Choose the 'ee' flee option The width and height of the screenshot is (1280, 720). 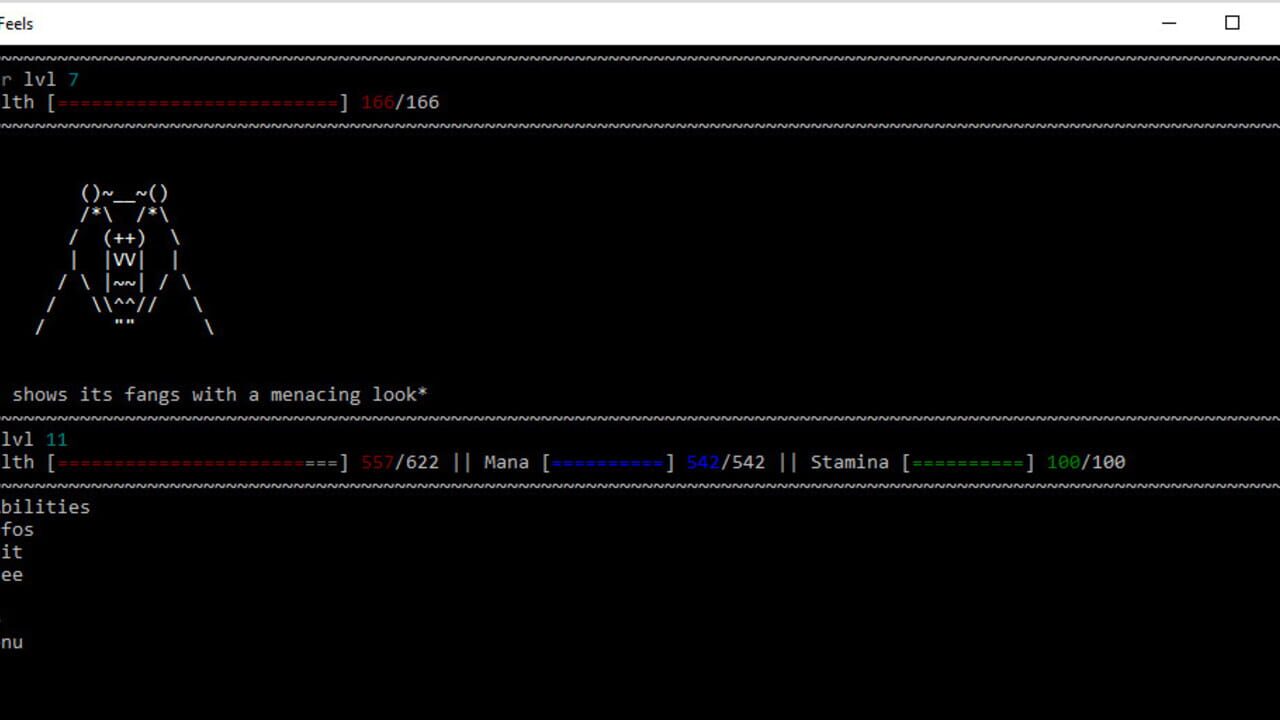pos(11,575)
